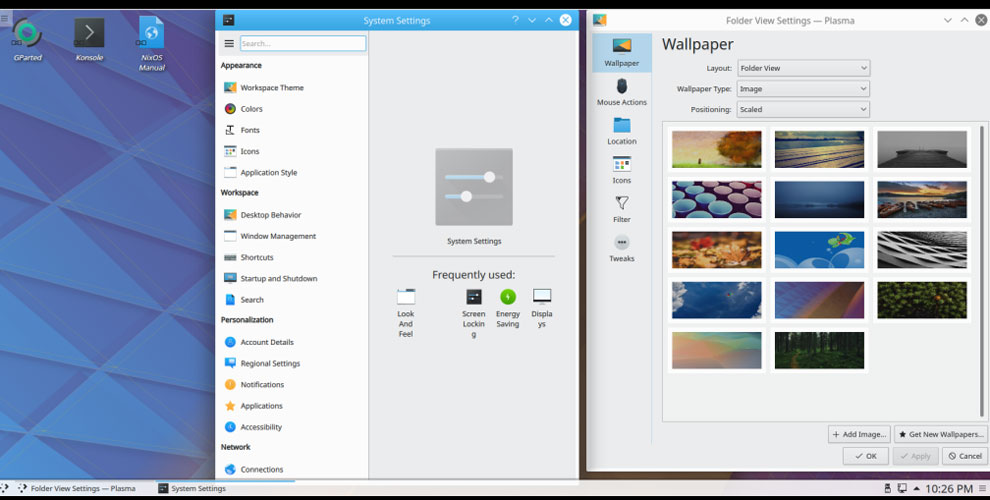
Task: Select the purple circles wallpaper thumbnail
Action: tap(717, 199)
